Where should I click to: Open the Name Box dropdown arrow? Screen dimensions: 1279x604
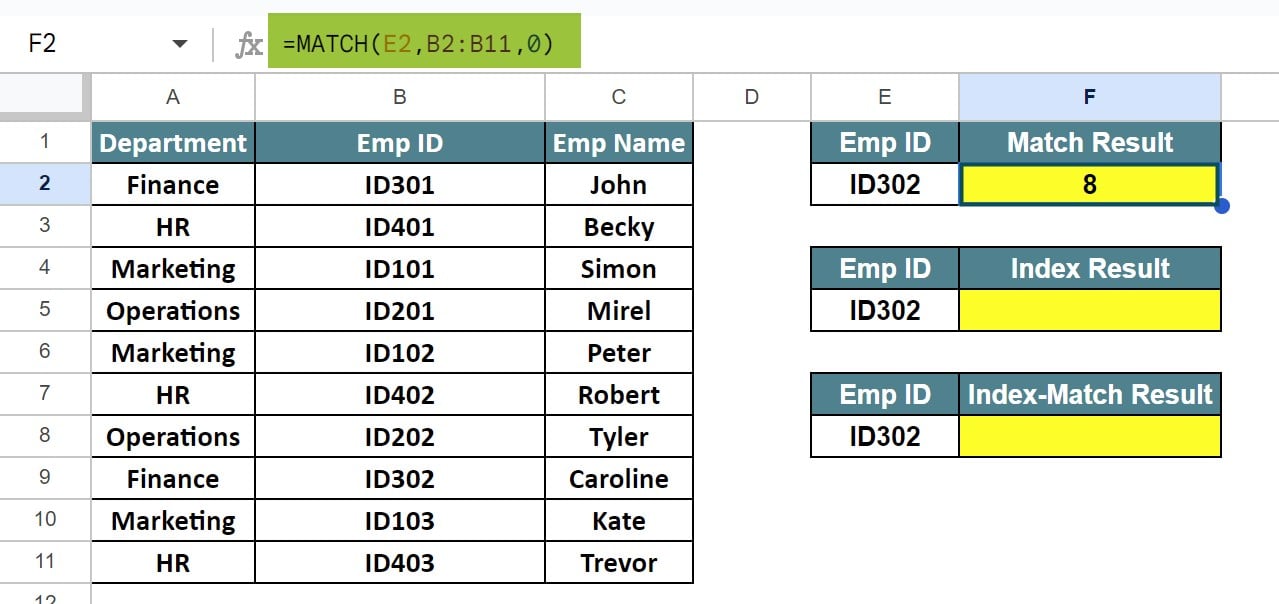coord(180,43)
